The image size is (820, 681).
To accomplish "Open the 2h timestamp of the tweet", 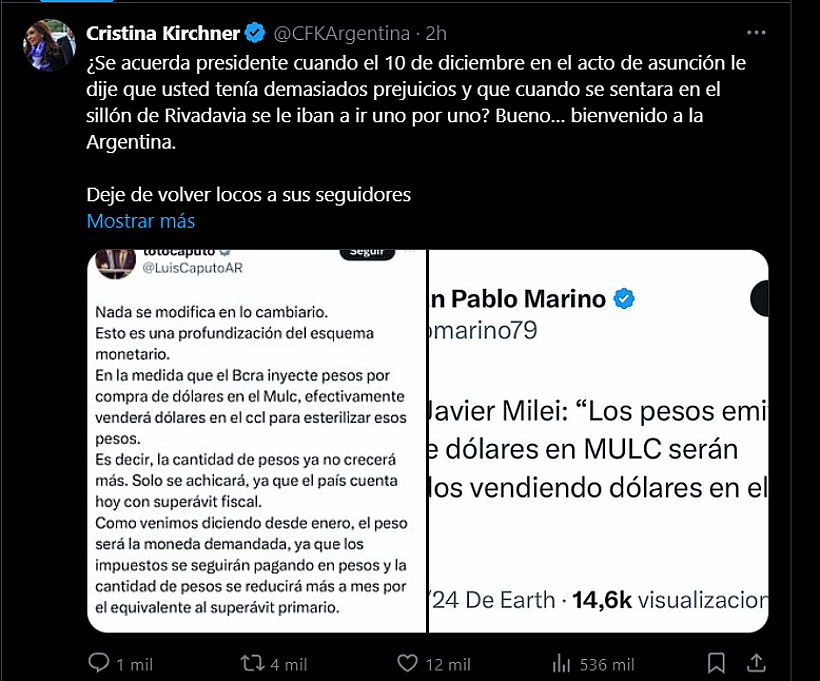I will click(436, 33).
